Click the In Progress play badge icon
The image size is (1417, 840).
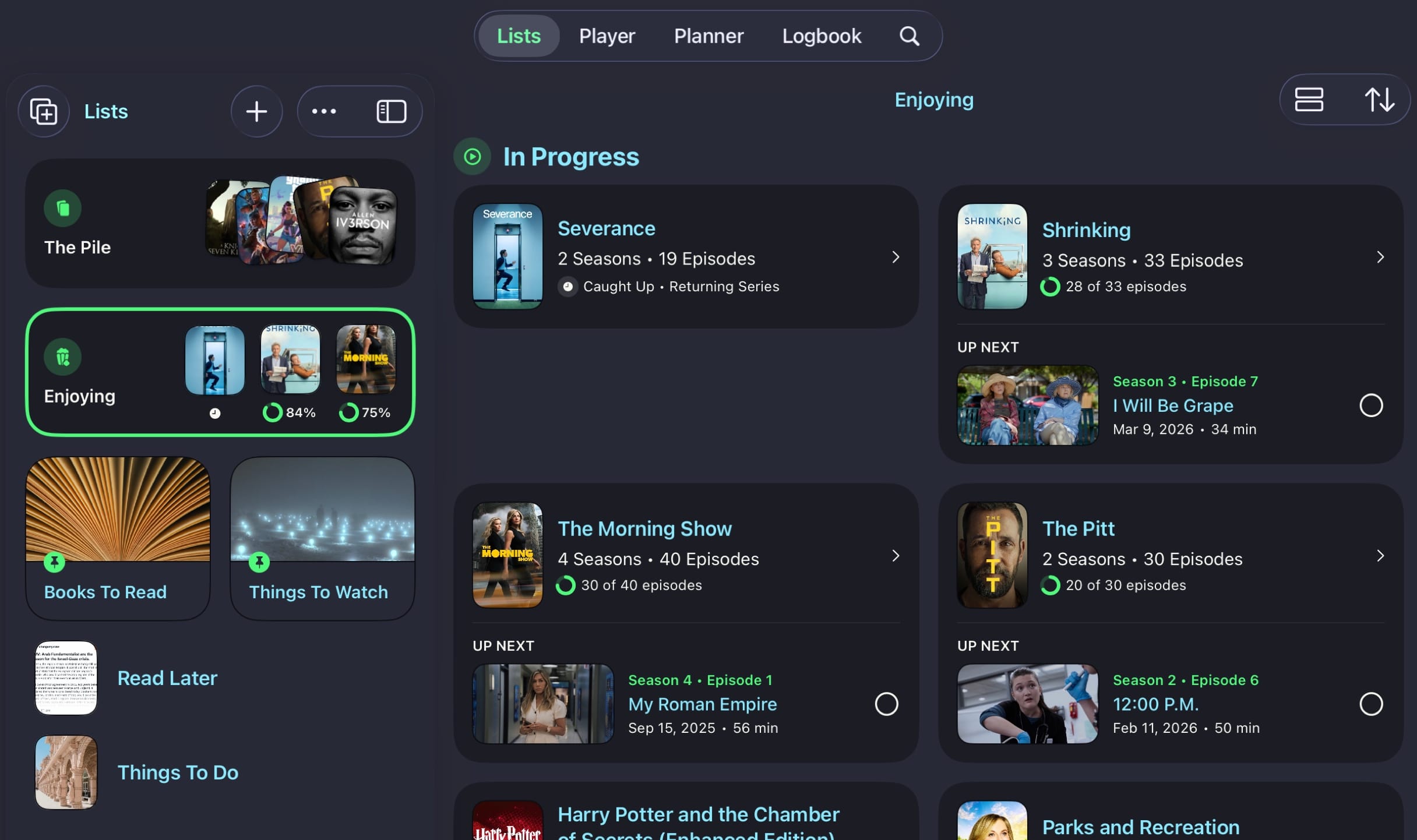tap(472, 156)
